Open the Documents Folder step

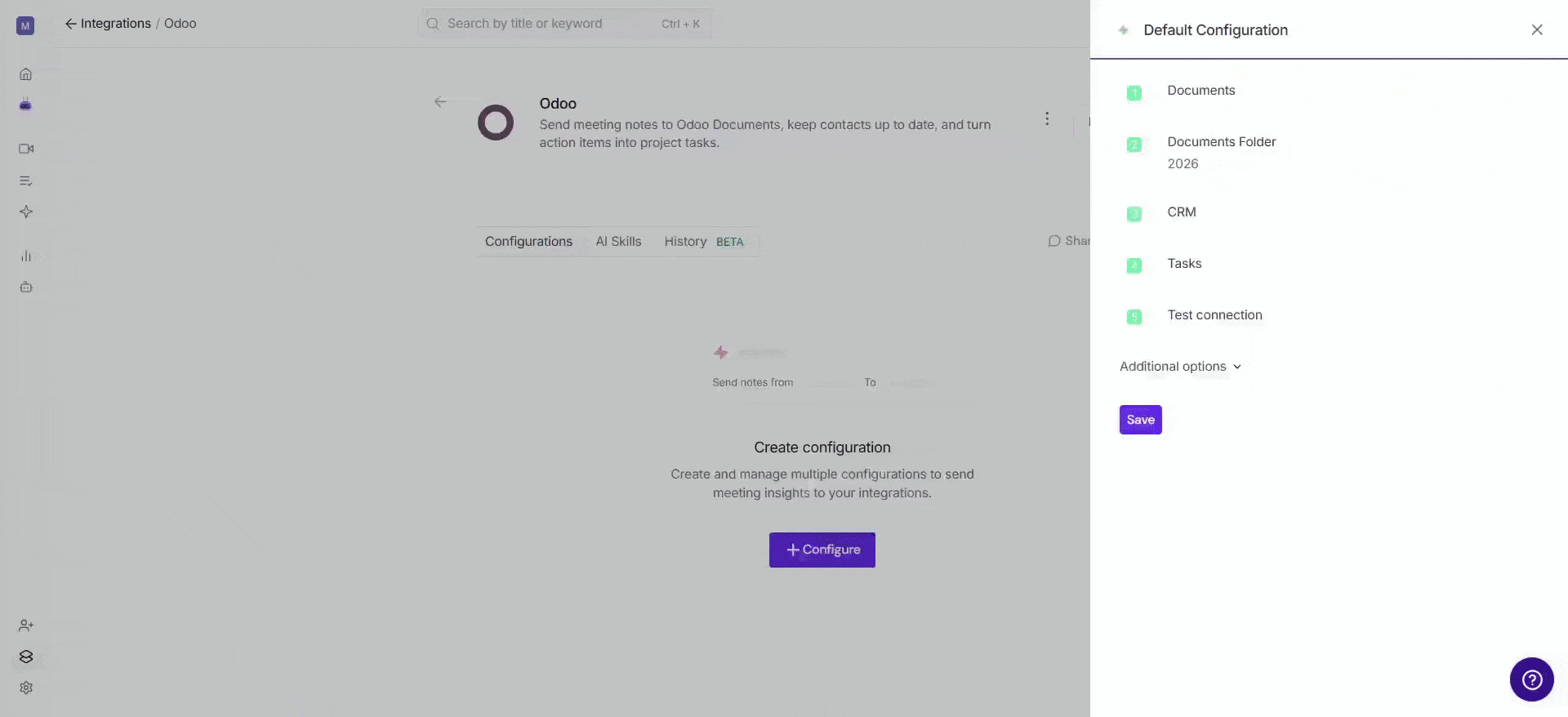(x=1221, y=142)
